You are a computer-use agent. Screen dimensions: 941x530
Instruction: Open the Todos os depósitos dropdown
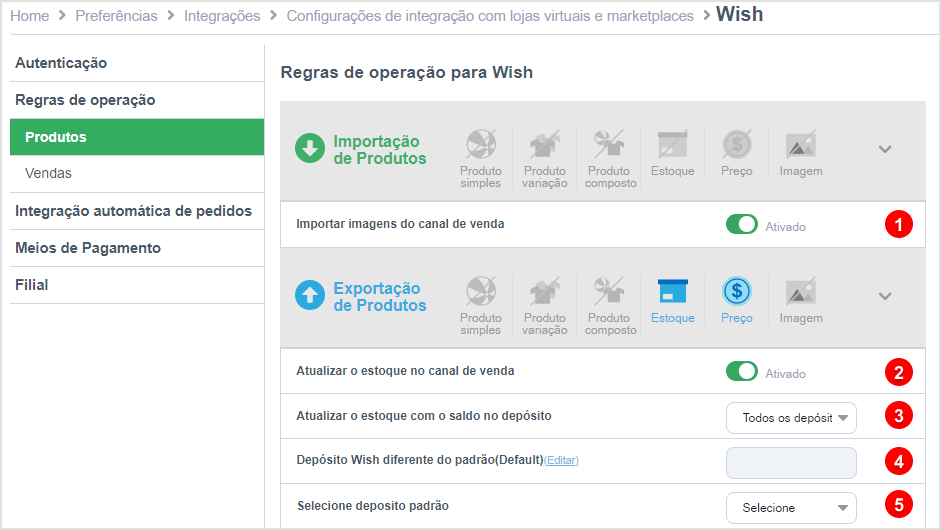tap(791, 418)
